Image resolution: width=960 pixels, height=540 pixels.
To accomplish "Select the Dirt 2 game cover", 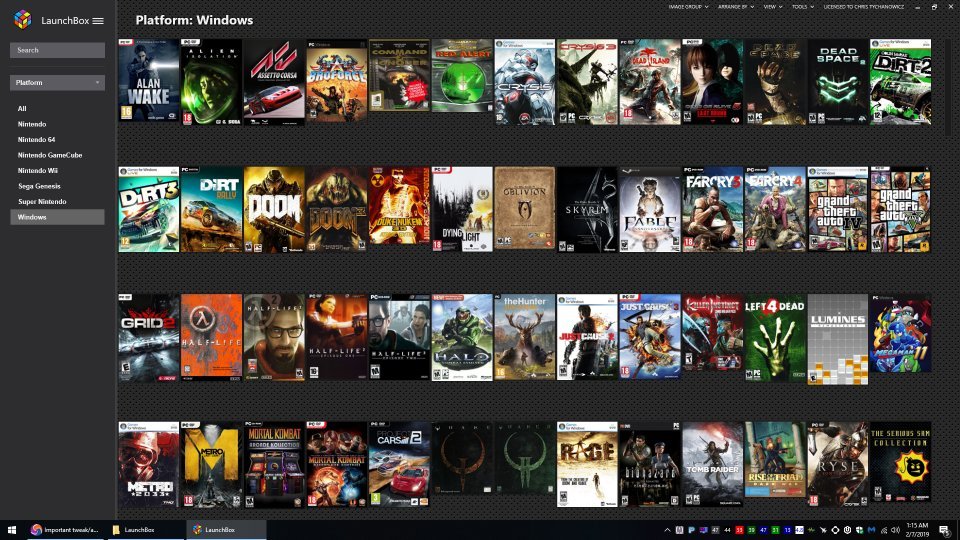I will click(900, 83).
